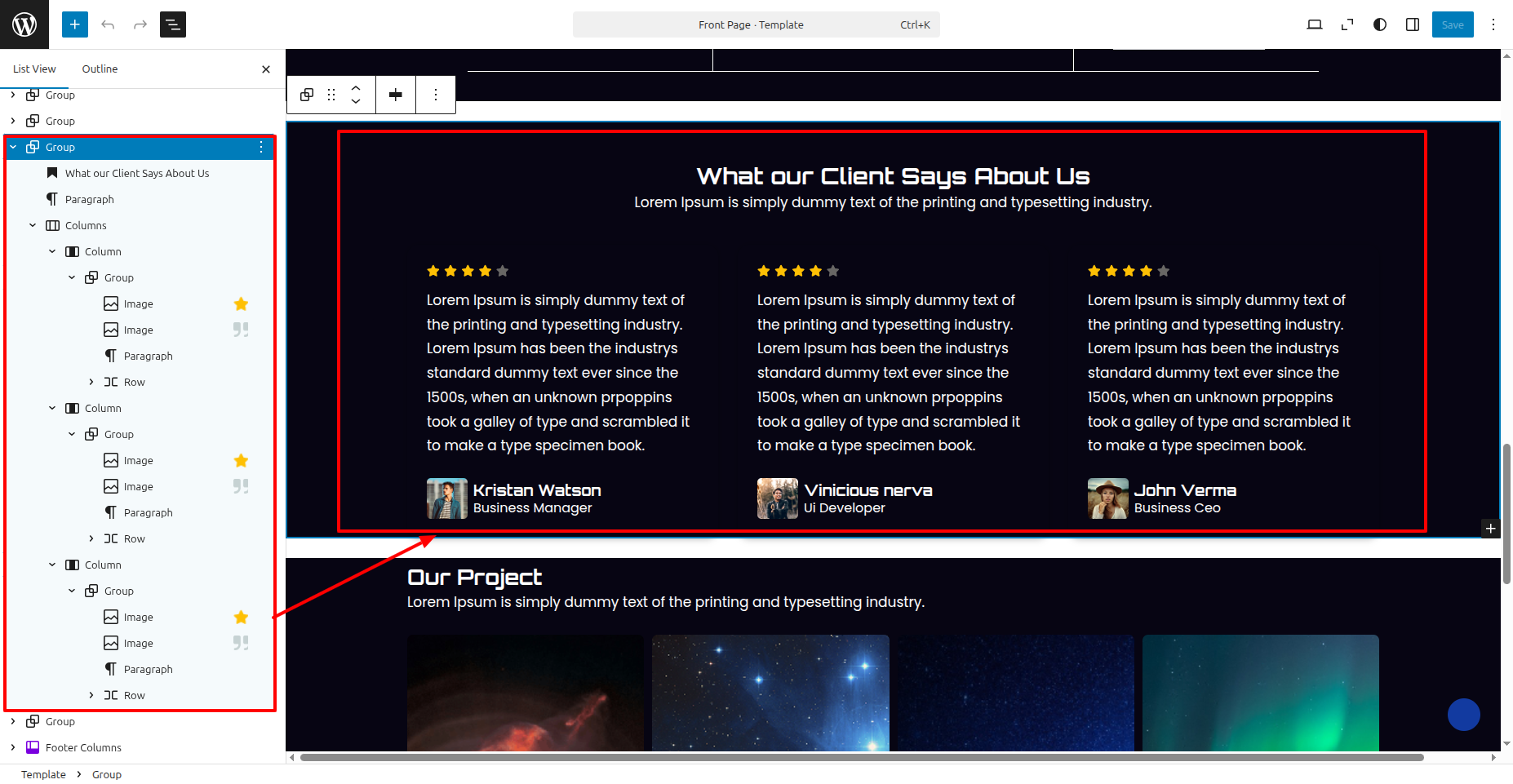Screen dimensions: 1513x784
Task: Open block toolbar options menu
Action: pos(436,95)
